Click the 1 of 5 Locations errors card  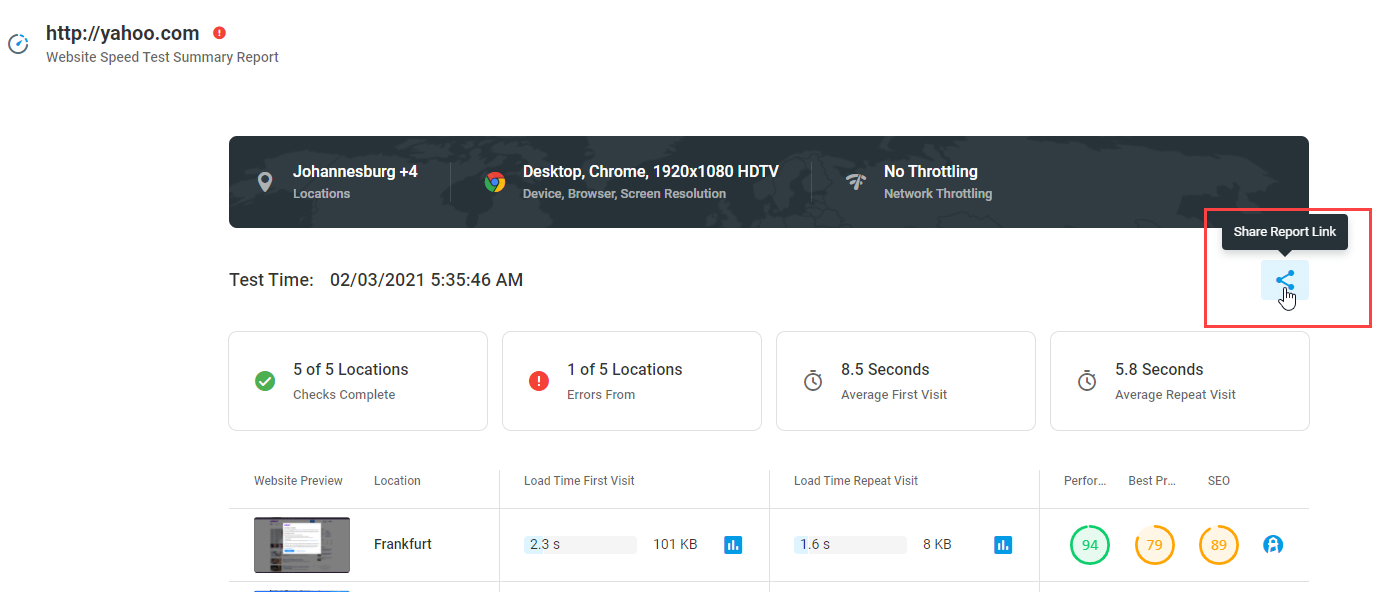click(x=632, y=381)
